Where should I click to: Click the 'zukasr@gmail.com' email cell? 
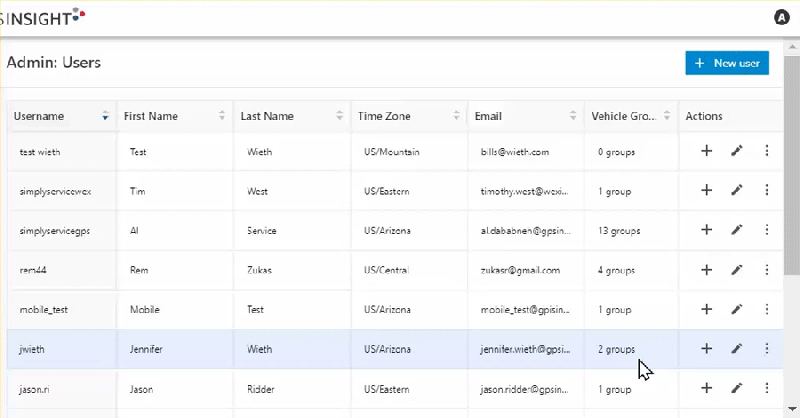(x=526, y=270)
